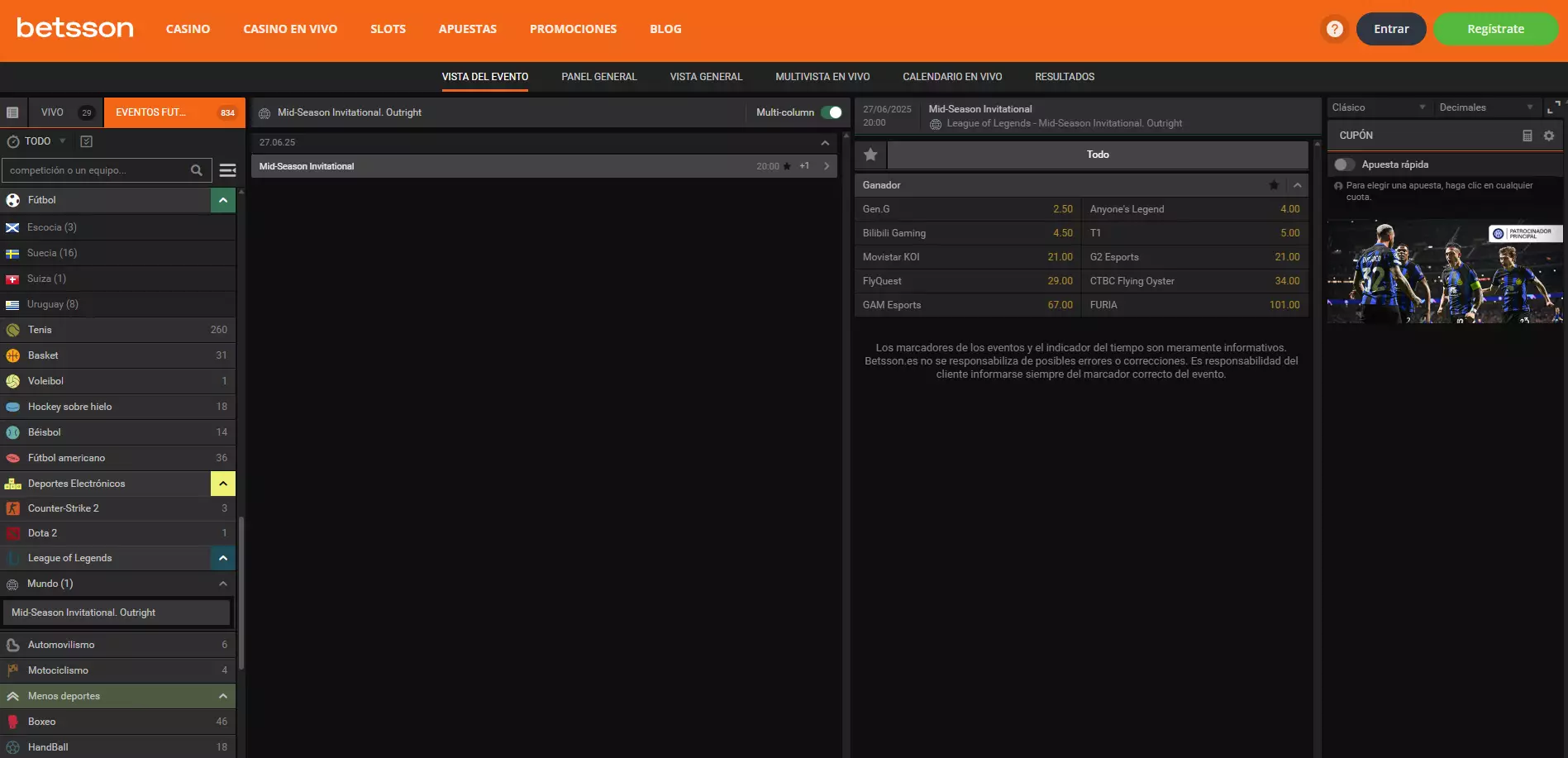This screenshot has width=1568, height=758.
Task: Enable the Apuesta rápida toggle
Action: tap(1345, 164)
